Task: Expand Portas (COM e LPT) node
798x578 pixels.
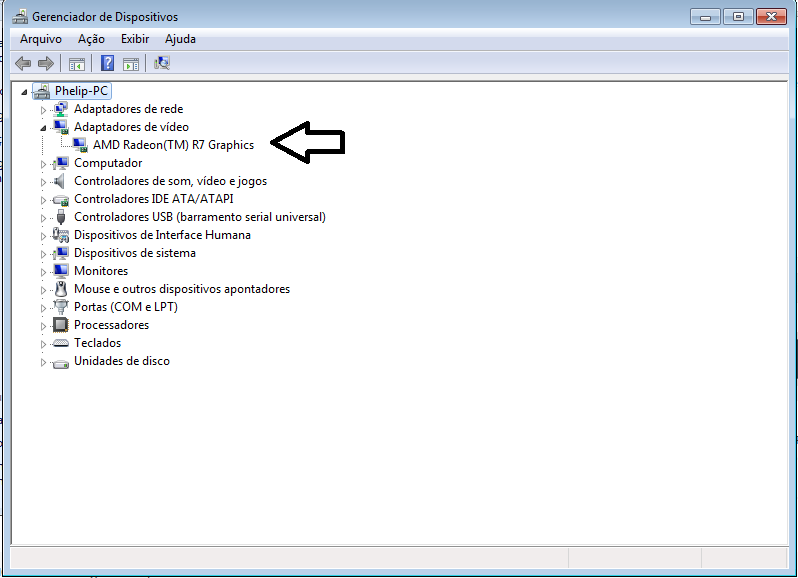Action: [43, 308]
